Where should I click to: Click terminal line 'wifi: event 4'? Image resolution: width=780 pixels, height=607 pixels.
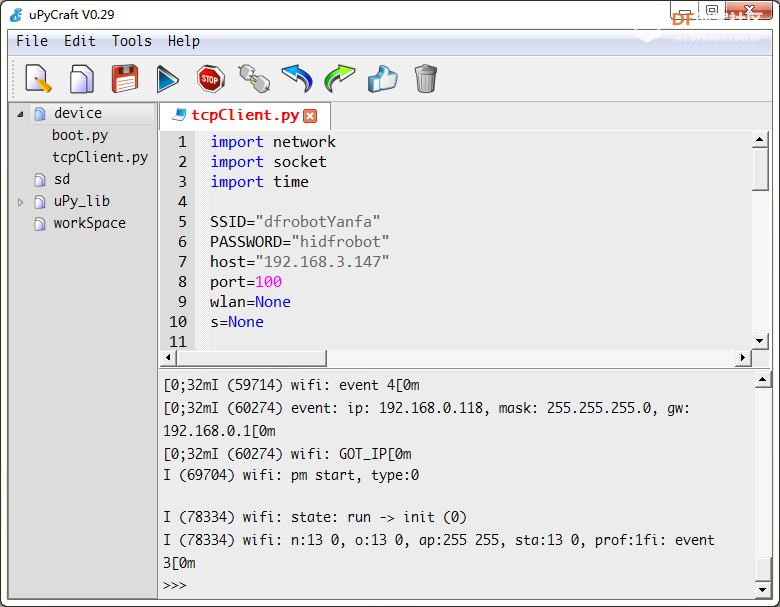[291, 385]
